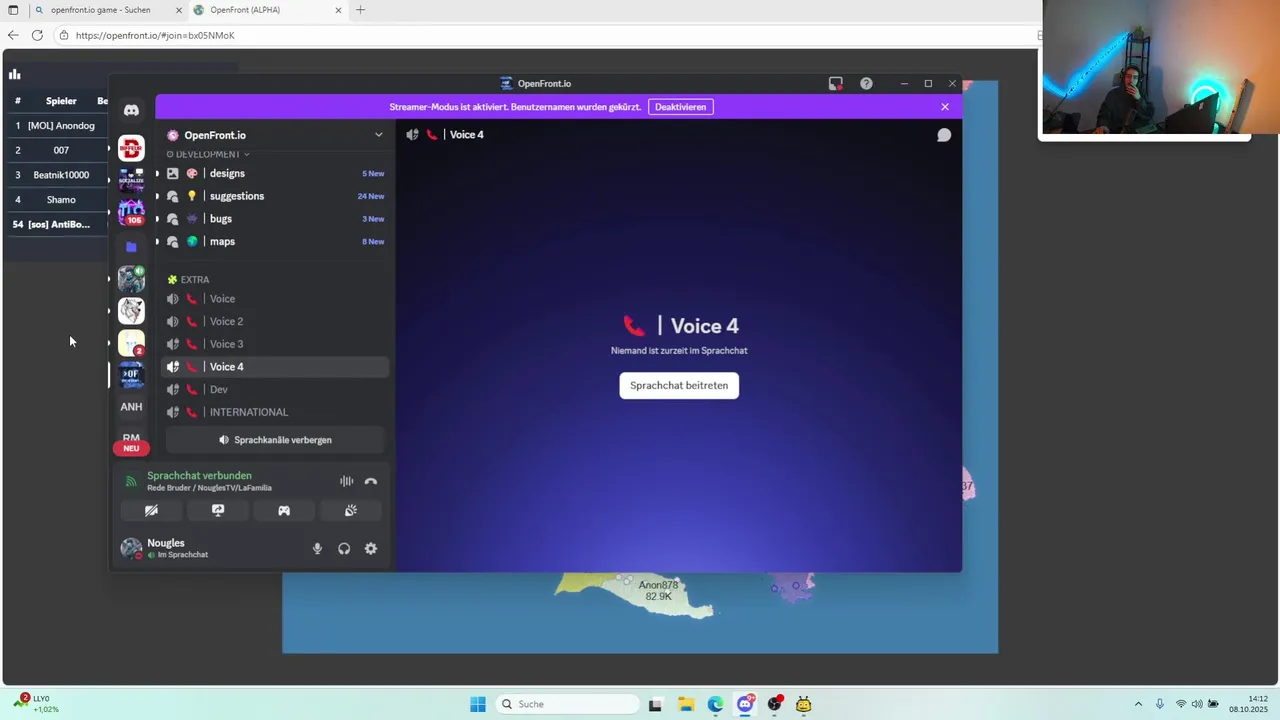Viewport: 1280px width, 720px height.
Task: Disconnect from voice with hang-up icon
Action: pos(371,482)
